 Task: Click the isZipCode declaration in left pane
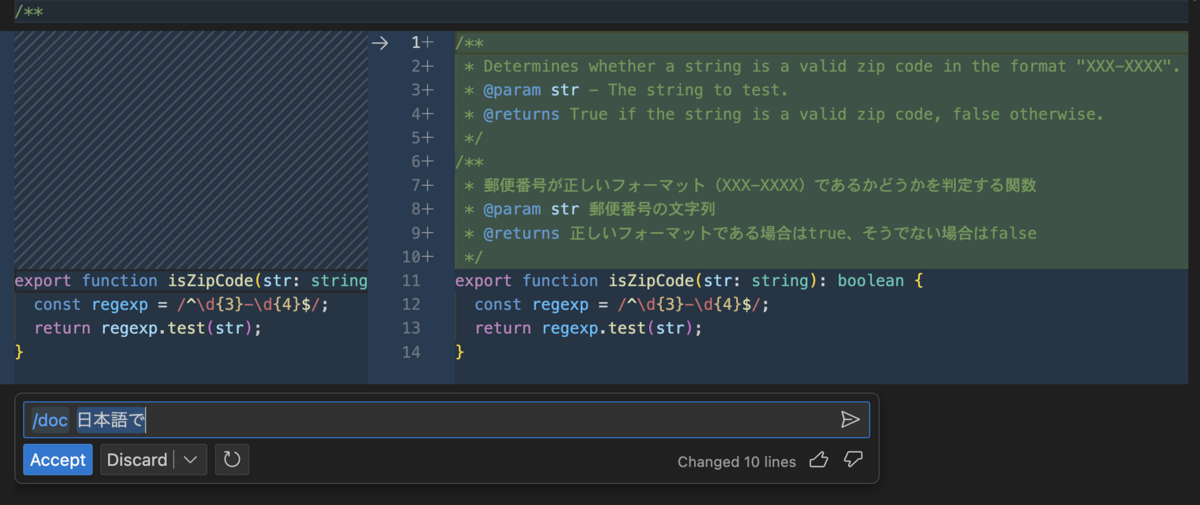click(191, 281)
